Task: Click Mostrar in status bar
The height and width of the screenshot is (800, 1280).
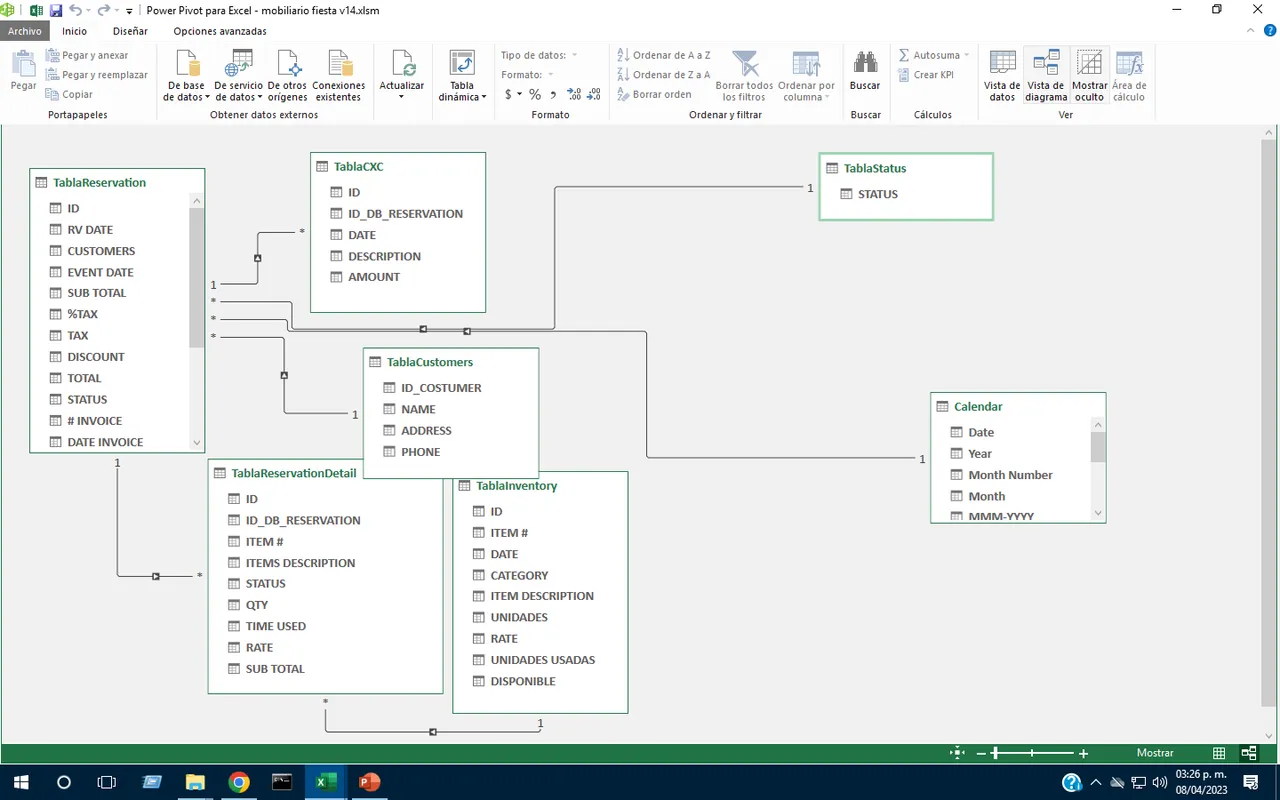Action: (1155, 753)
